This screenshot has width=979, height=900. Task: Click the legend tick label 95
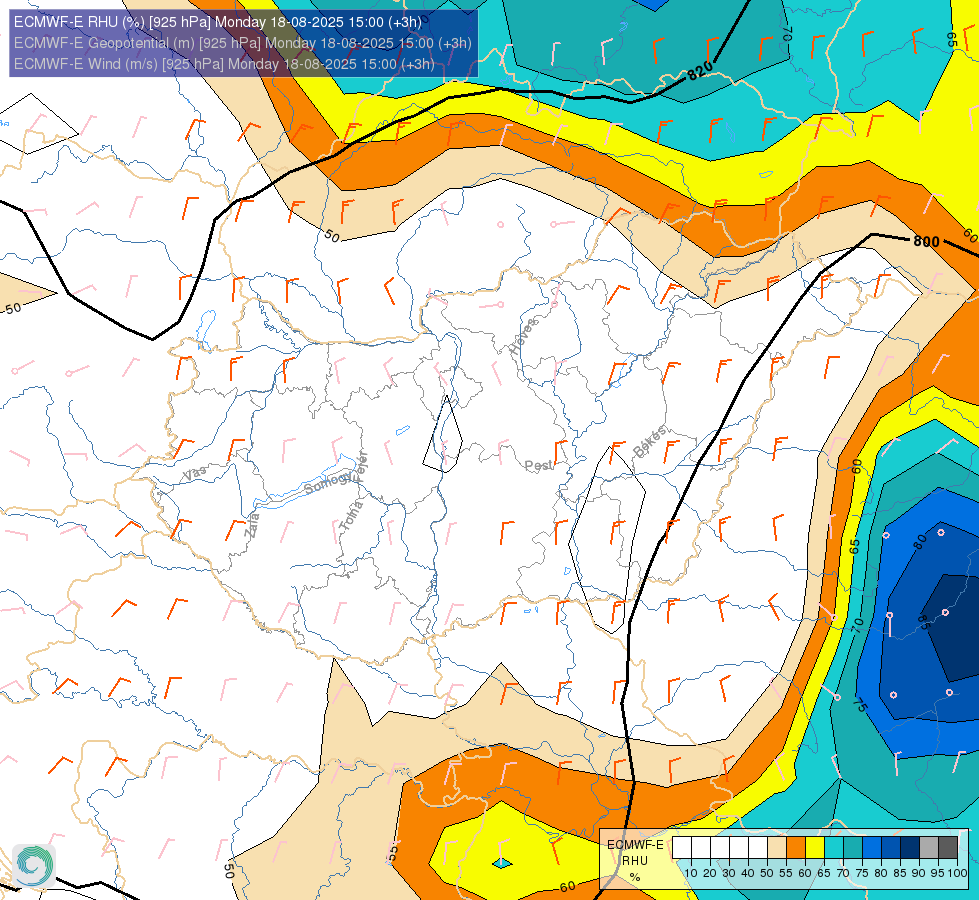click(x=937, y=873)
